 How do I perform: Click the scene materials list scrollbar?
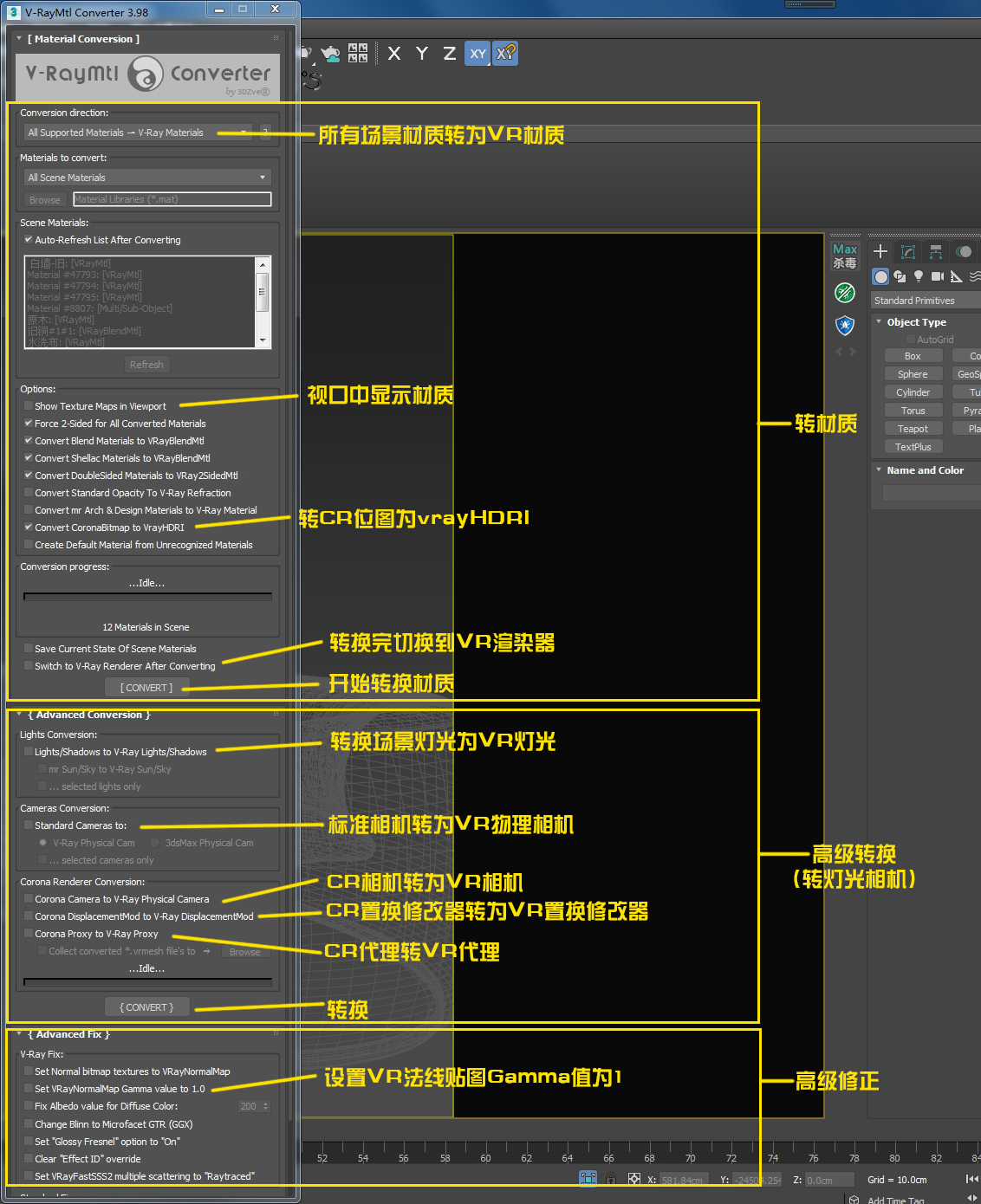click(x=263, y=302)
